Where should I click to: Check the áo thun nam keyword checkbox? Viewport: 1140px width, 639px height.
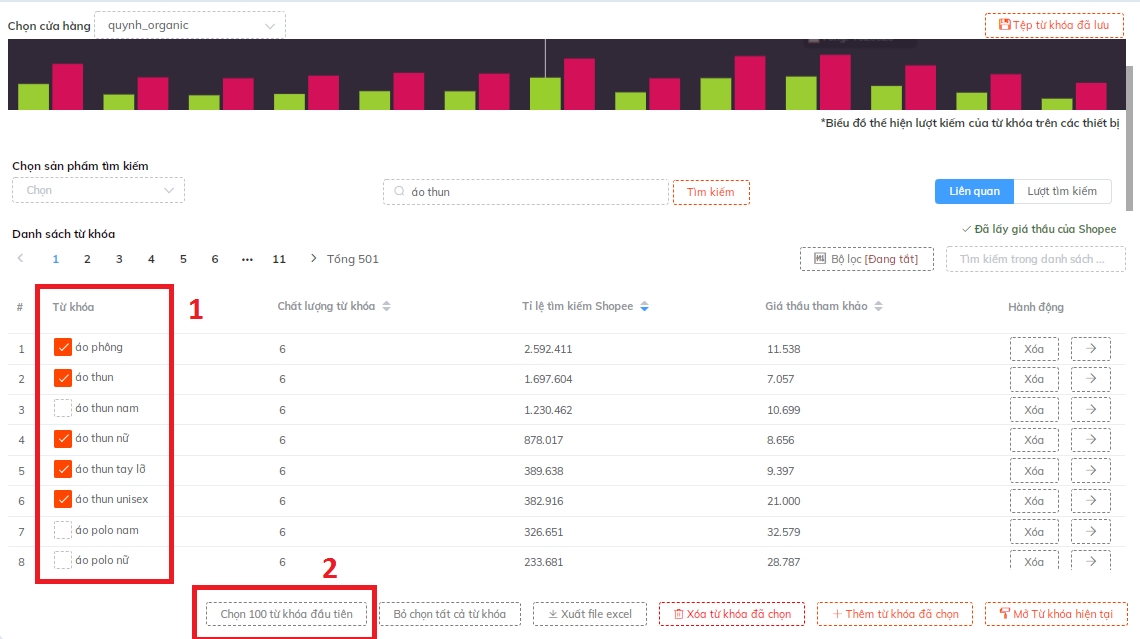pyautogui.click(x=63, y=408)
